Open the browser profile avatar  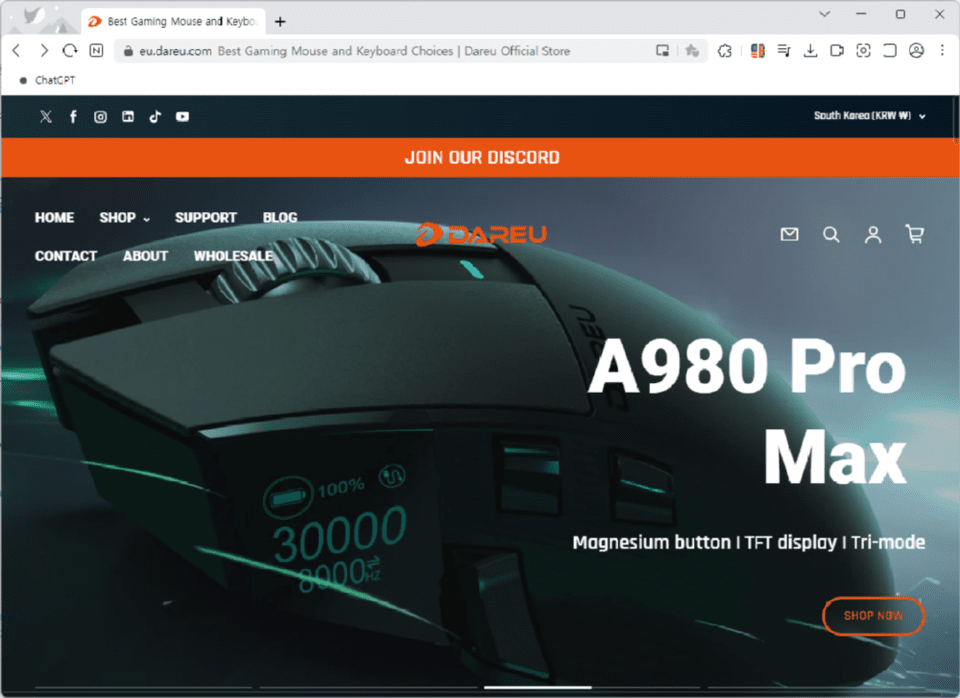(x=916, y=51)
